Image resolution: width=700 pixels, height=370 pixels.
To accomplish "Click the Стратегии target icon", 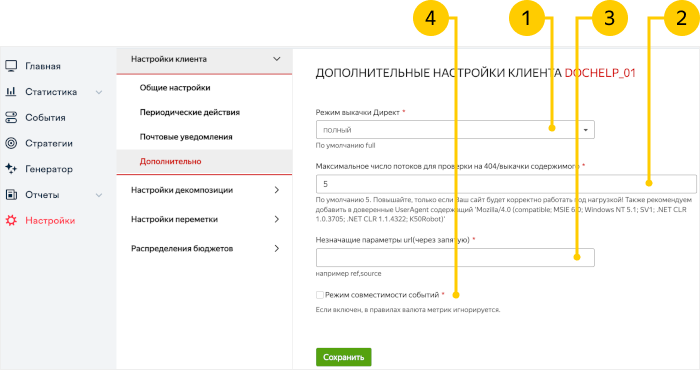I will click(x=11, y=143).
